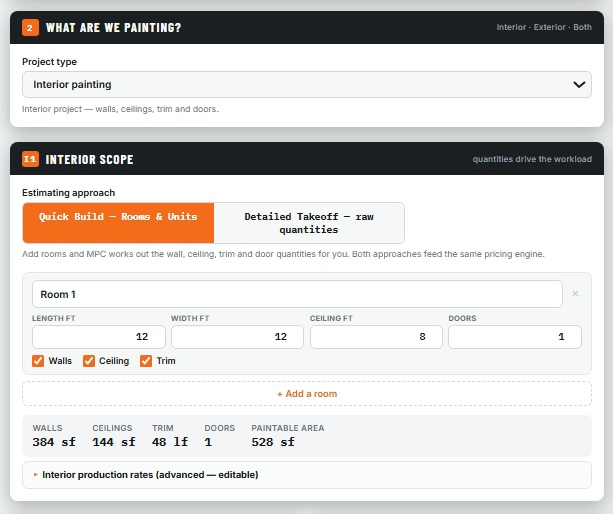
Task: Click the 384 sf walls total
Action: pyautogui.click(x=54, y=442)
